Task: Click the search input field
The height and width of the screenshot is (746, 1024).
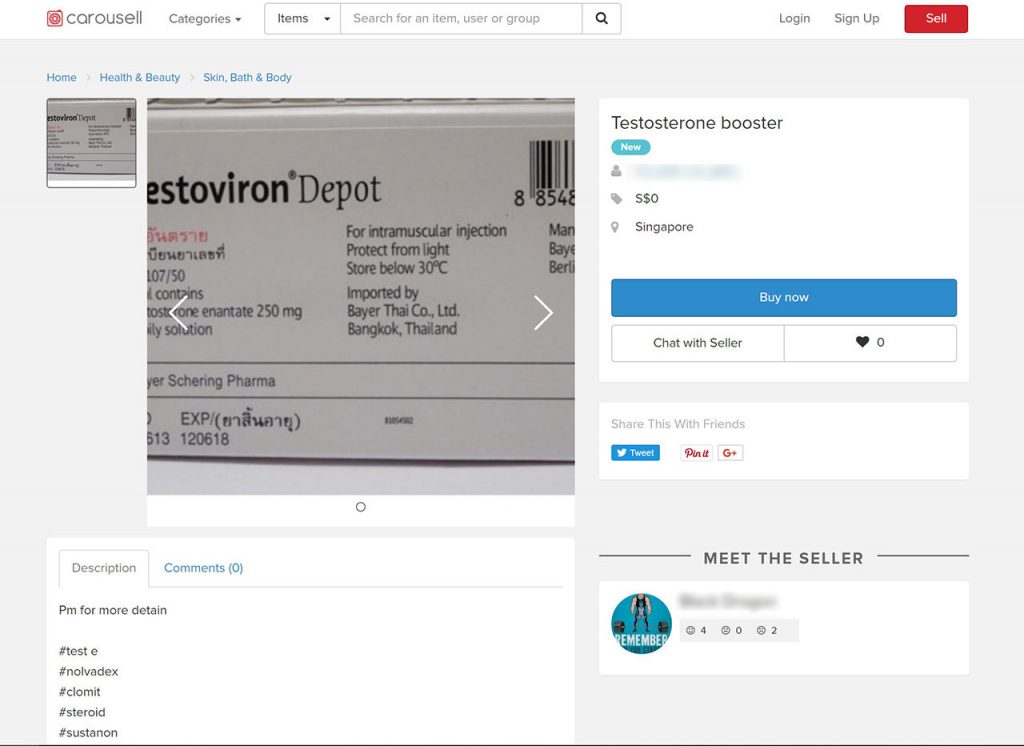Action: [461, 18]
